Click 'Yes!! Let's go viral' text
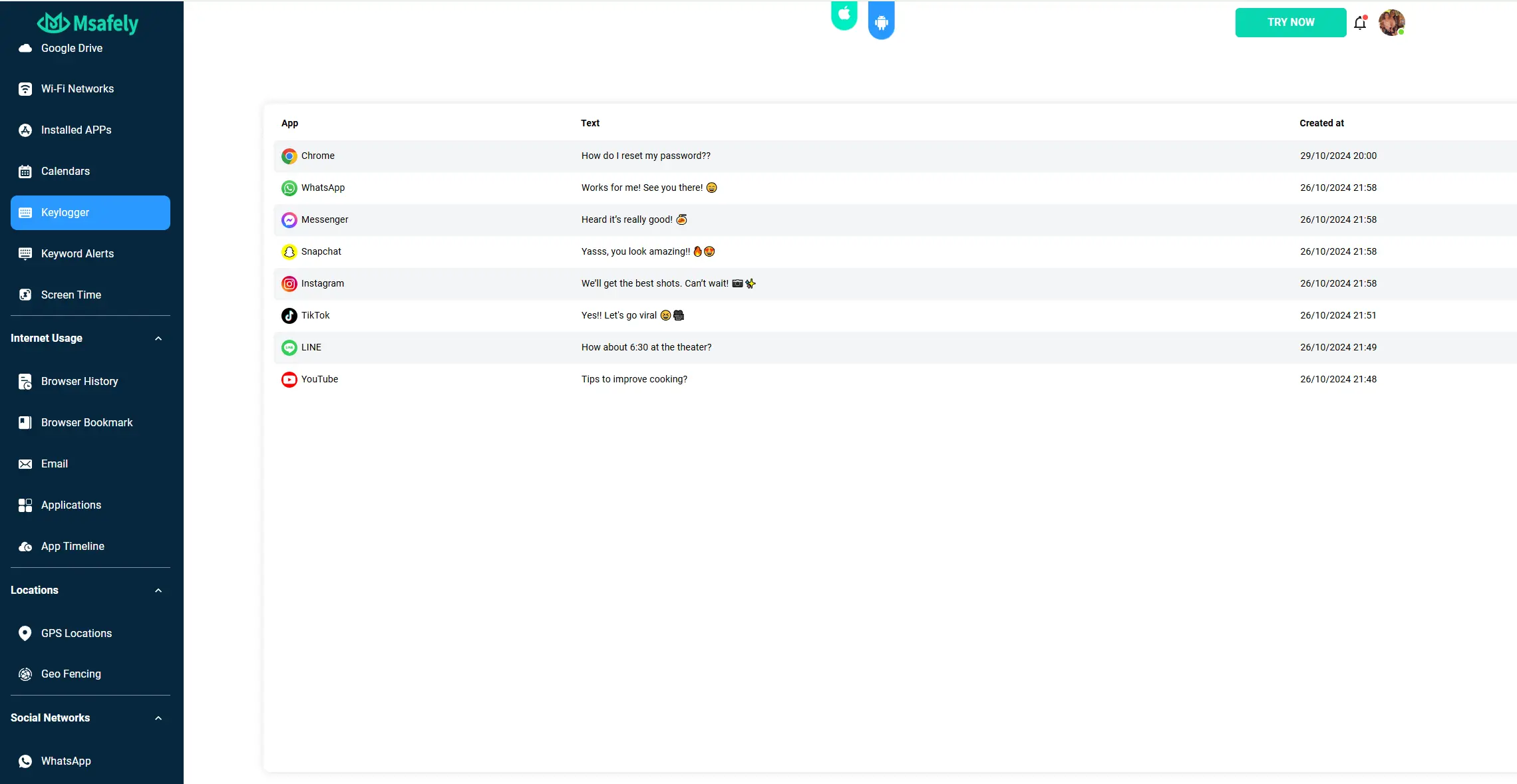1517x784 pixels. coord(619,315)
